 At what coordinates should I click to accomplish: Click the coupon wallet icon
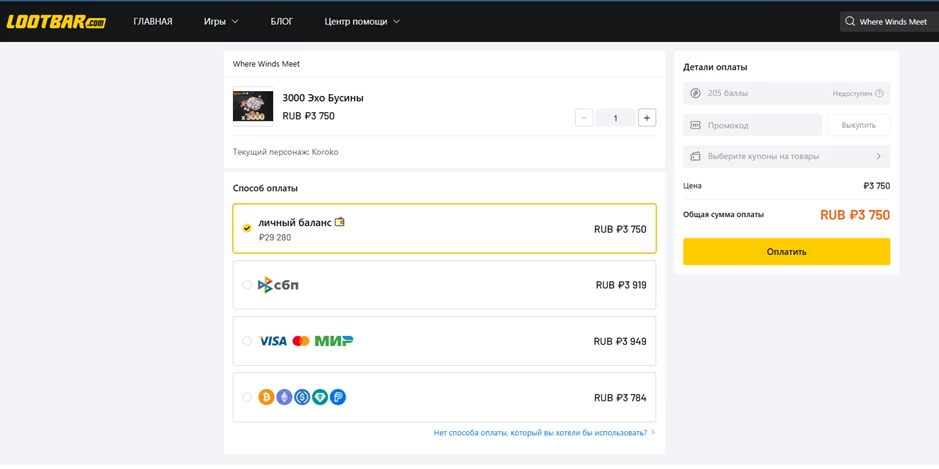pos(695,156)
